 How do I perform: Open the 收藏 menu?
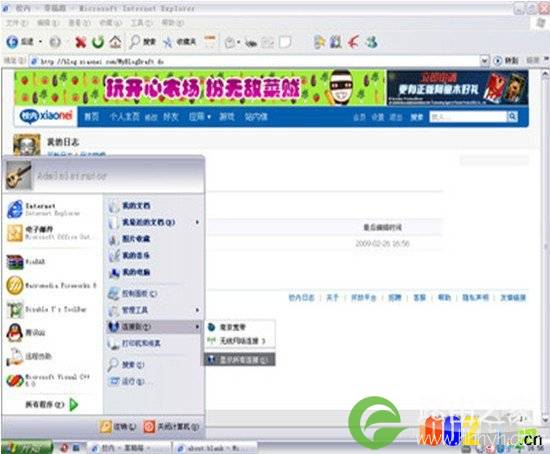110,23
